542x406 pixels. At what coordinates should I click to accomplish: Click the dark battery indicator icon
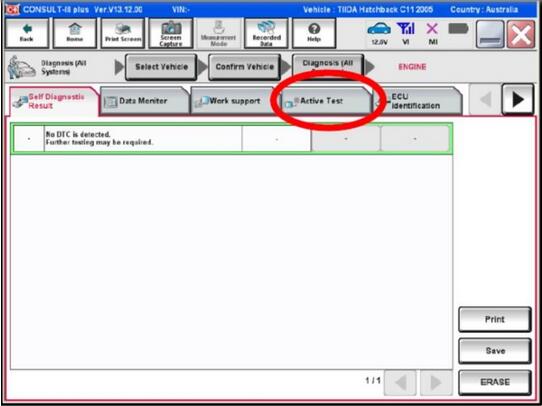point(458,29)
